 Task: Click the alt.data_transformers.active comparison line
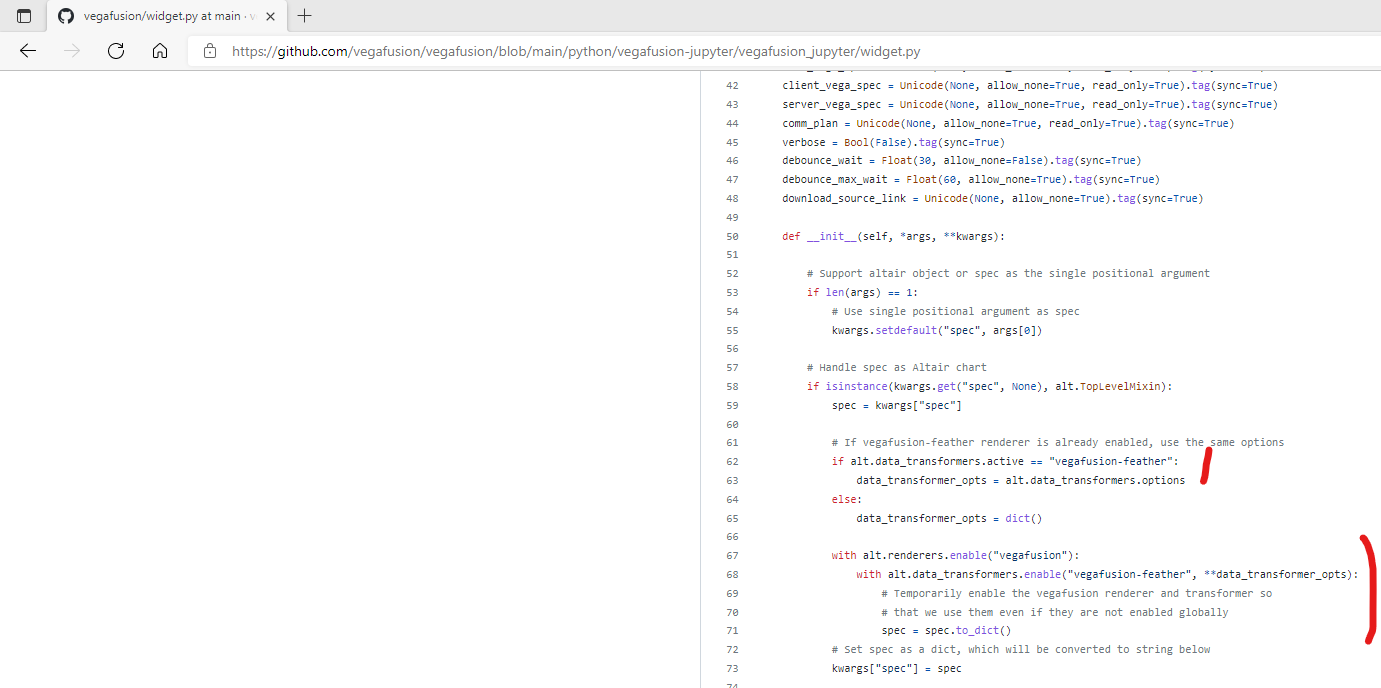(x=1005, y=461)
